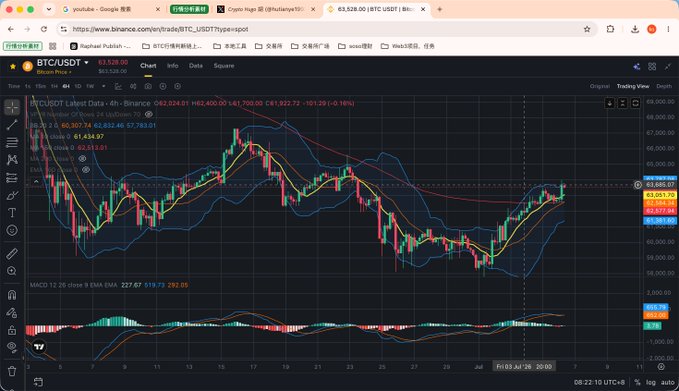Image resolution: width=679 pixels, height=391 pixels.
Task: Open time axis settings gear icon
Action: pyautogui.click(x=661, y=366)
